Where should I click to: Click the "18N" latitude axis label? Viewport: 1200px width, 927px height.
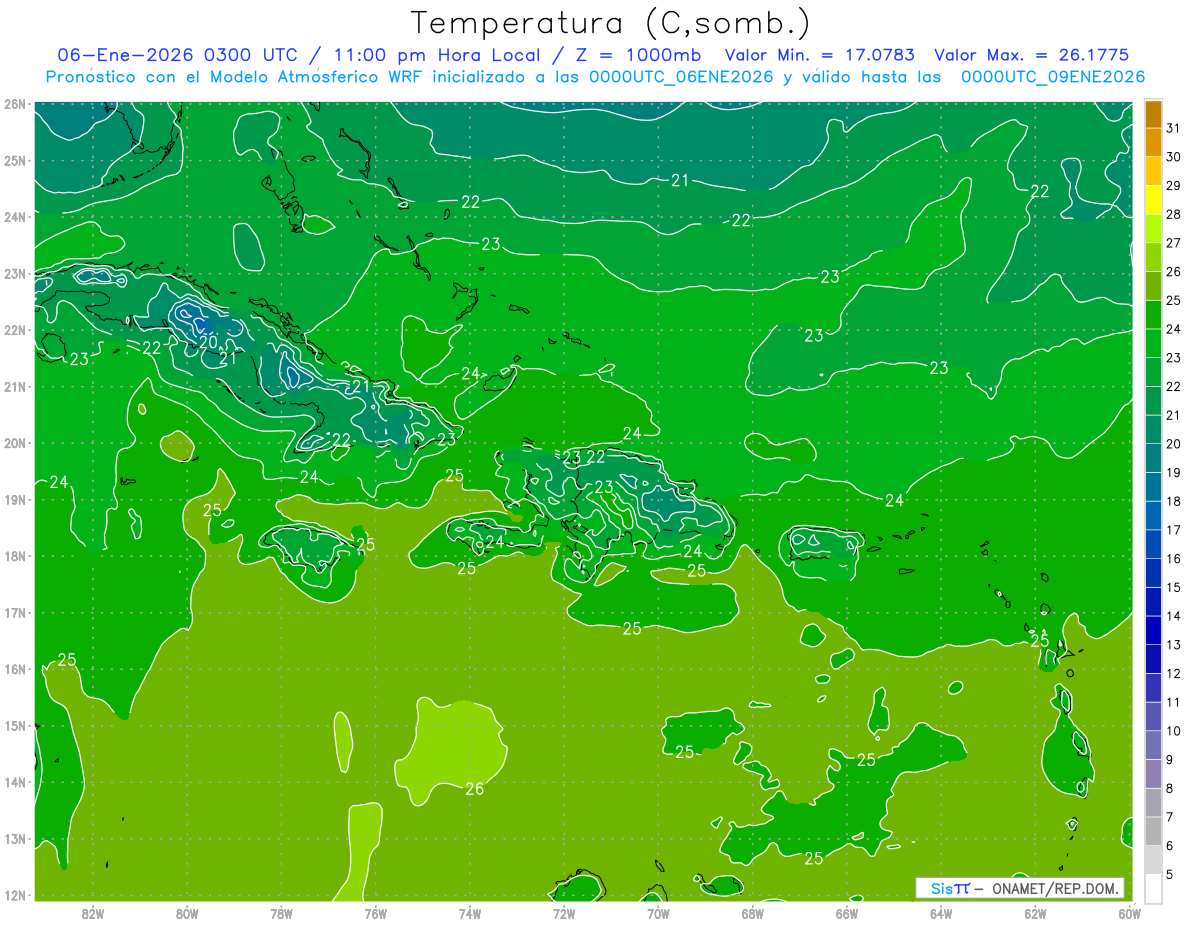point(15,556)
